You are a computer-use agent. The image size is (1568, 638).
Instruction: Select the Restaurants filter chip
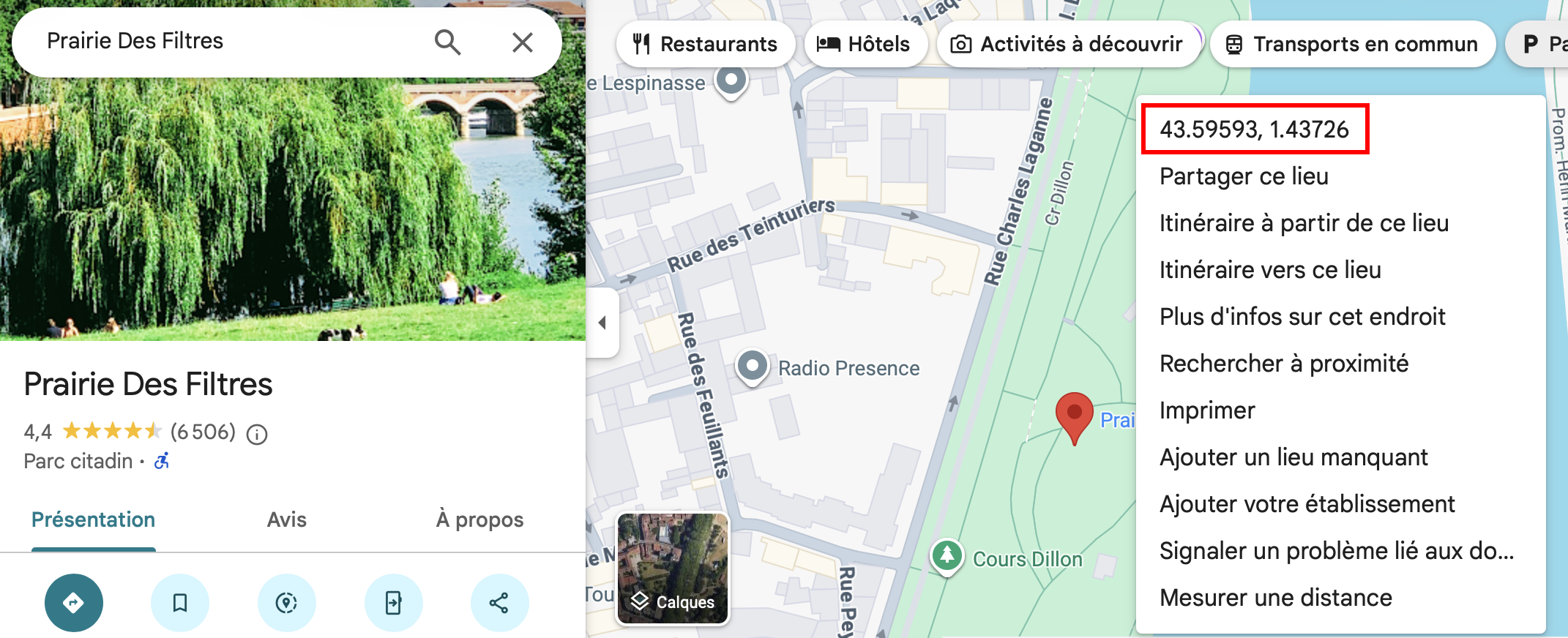[706, 44]
